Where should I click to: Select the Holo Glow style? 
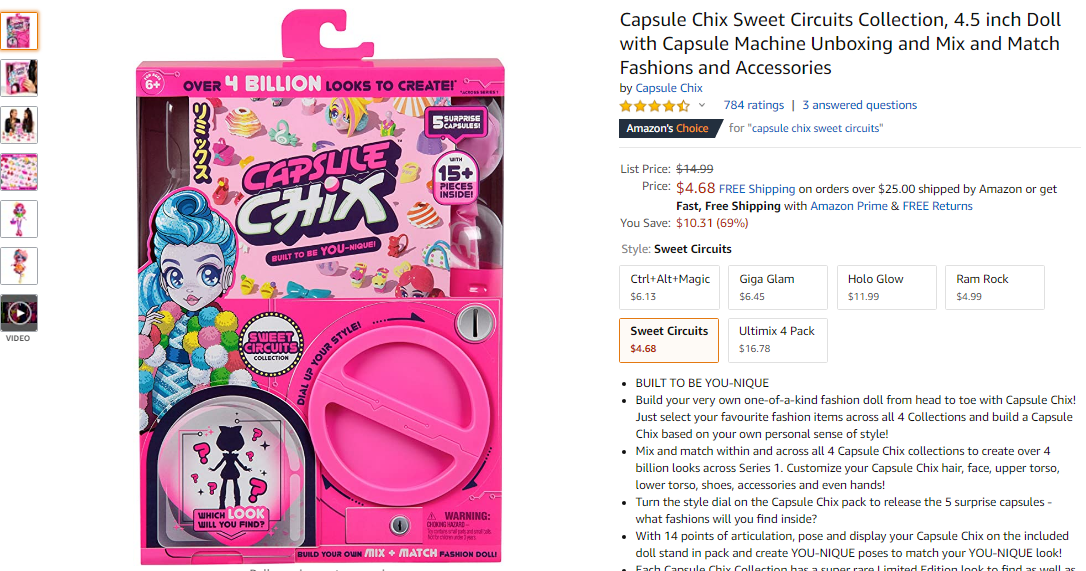point(887,287)
